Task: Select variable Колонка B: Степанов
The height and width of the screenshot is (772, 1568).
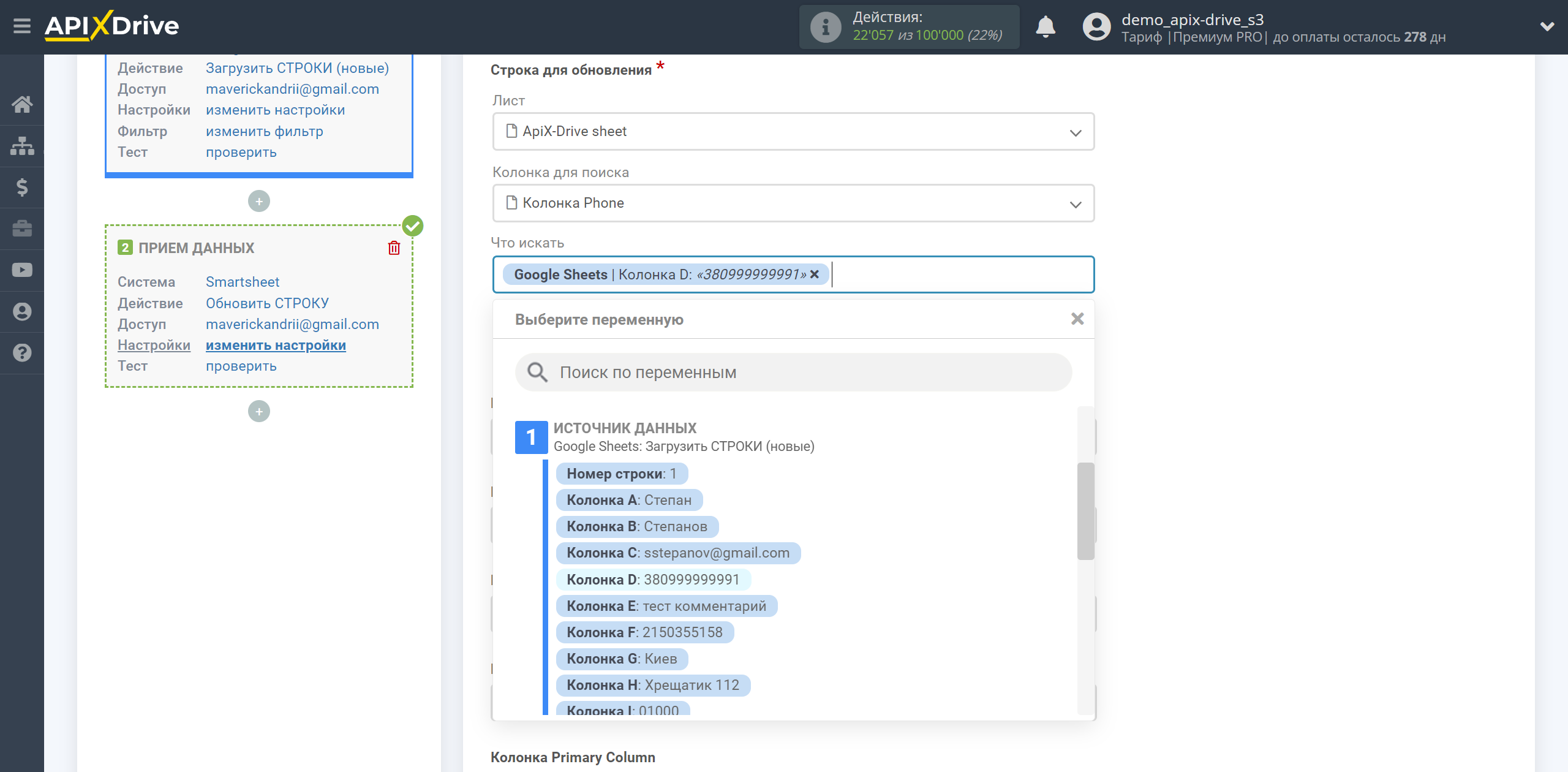Action: (x=637, y=526)
